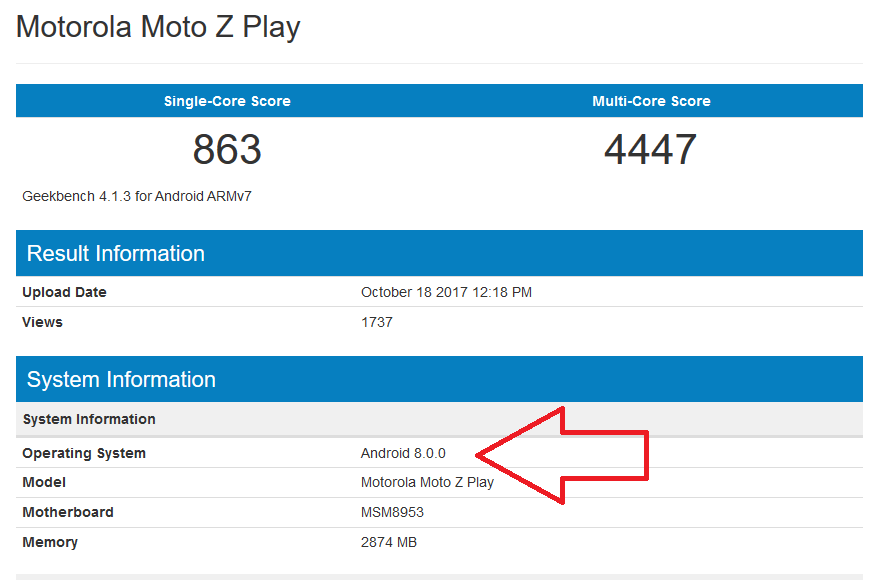Click the Motorola Moto Z Play title
Screen dimensions: 879x580
pos(158,27)
